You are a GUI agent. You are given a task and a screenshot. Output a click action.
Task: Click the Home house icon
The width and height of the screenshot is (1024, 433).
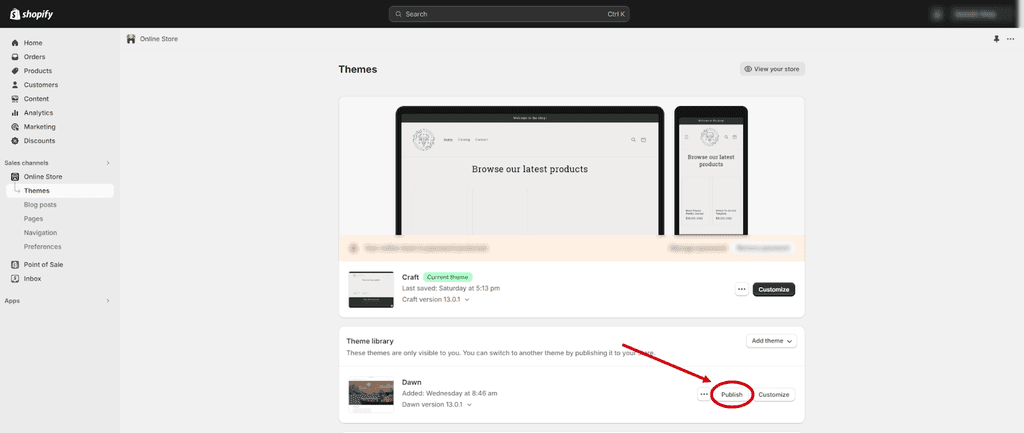click(15, 42)
